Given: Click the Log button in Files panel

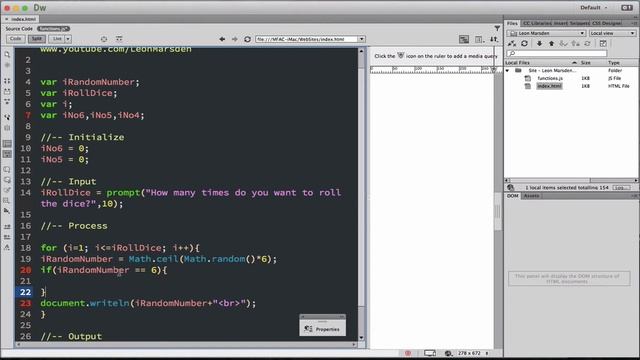Looking at the screenshot, I should pos(621,187).
